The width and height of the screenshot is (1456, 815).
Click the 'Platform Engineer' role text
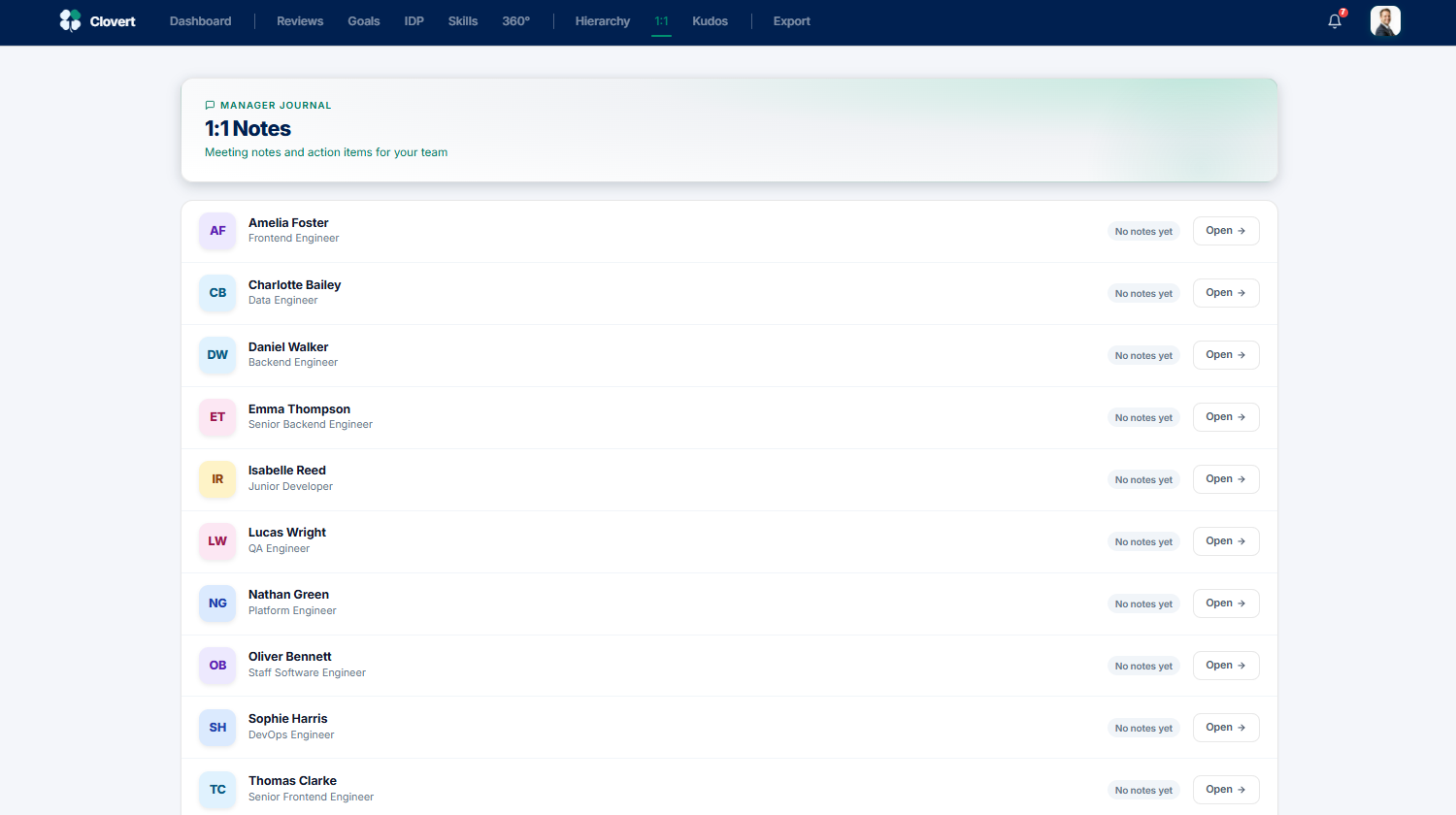point(292,611)
